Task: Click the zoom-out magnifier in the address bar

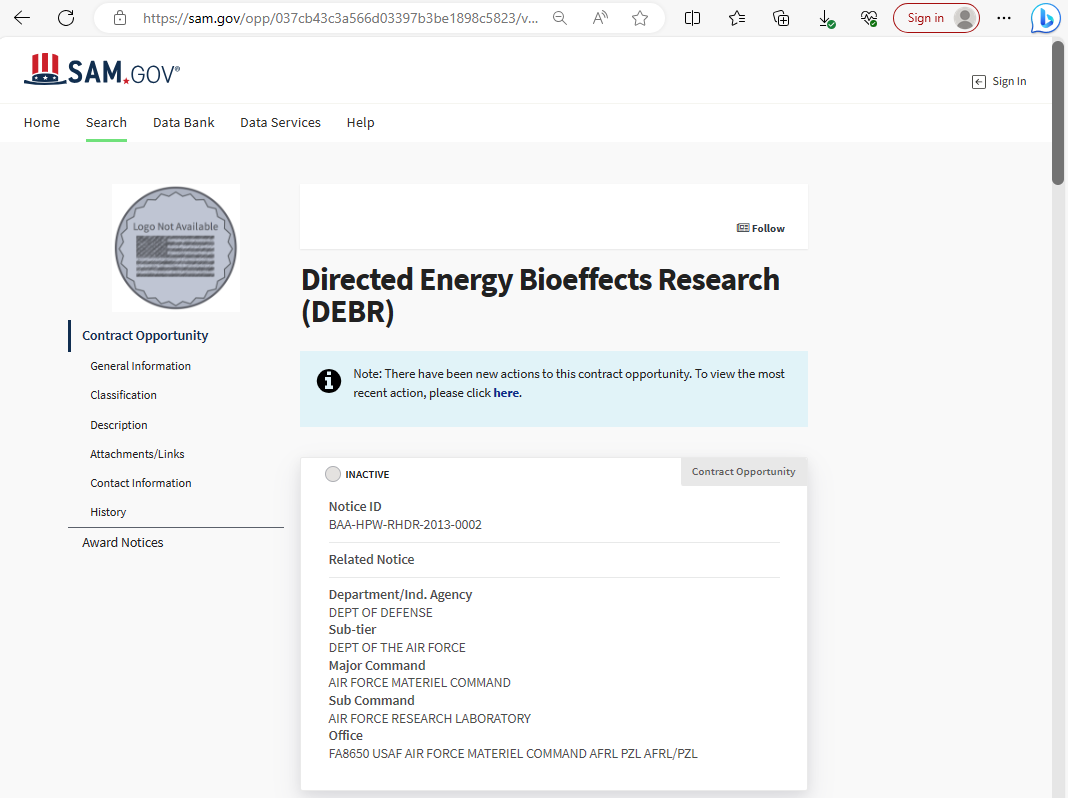Action: pos(560,17)
